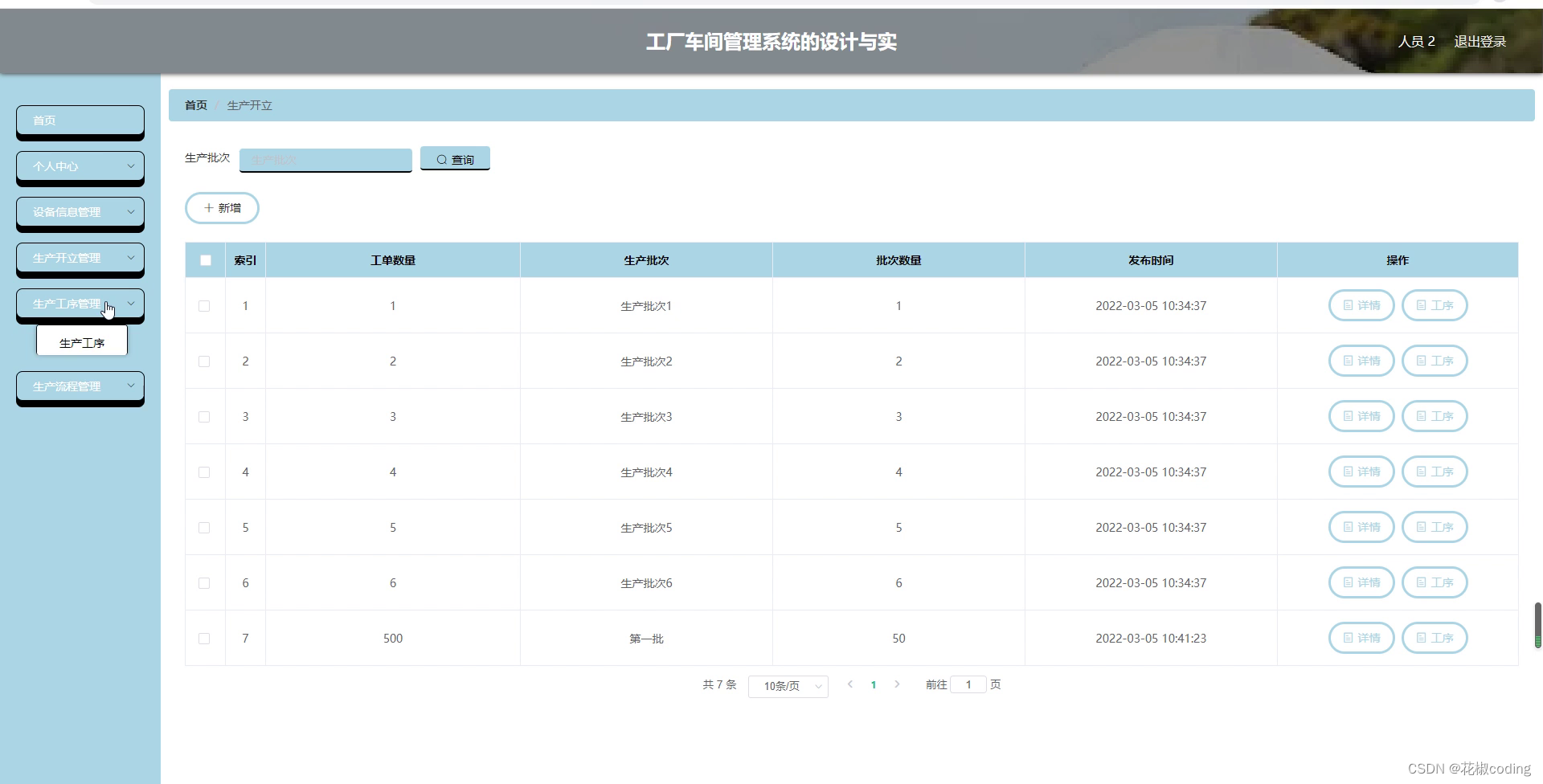Click the 工序 button for row 生产批次1
Screen dimensions: 1543x784
click(1435, 305)
